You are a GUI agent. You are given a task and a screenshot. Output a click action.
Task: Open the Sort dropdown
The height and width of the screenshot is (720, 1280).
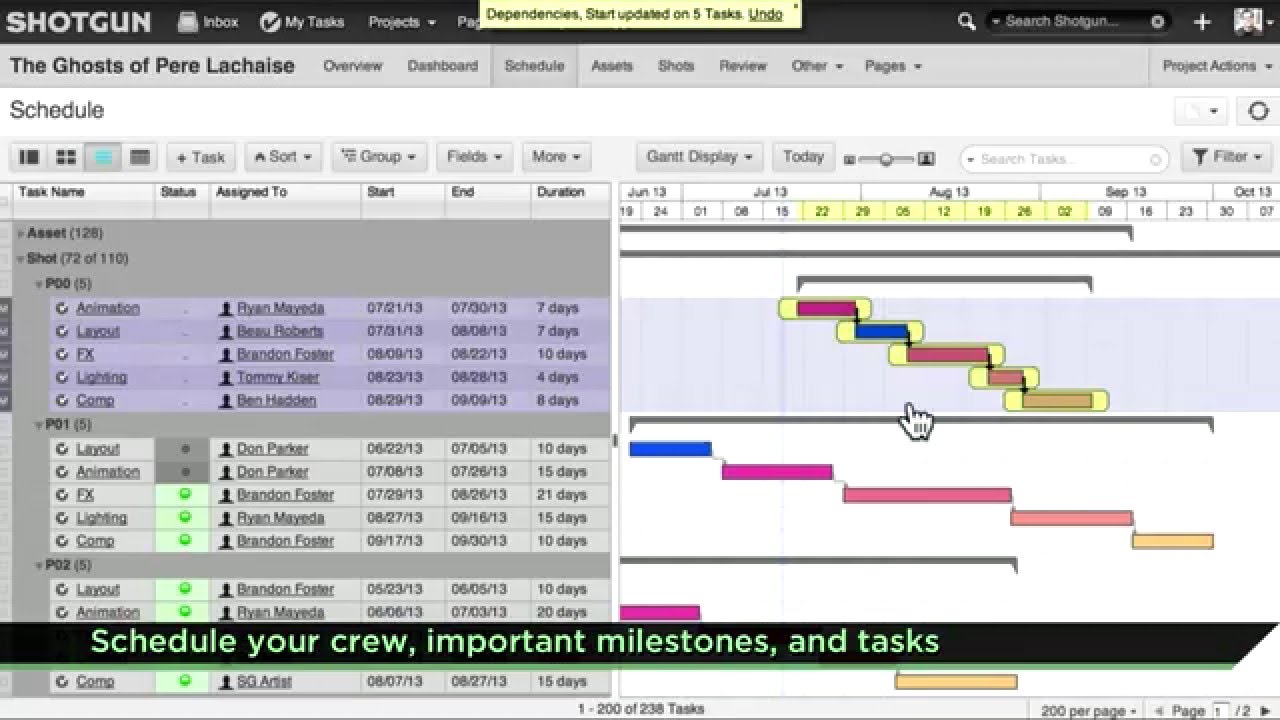[283, 157]
